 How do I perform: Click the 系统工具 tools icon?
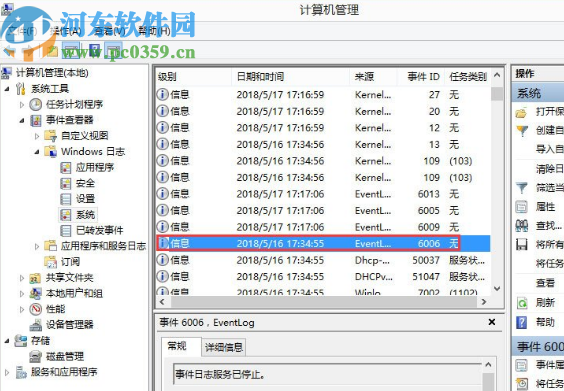pyautogui.click(x=21, y=88)
